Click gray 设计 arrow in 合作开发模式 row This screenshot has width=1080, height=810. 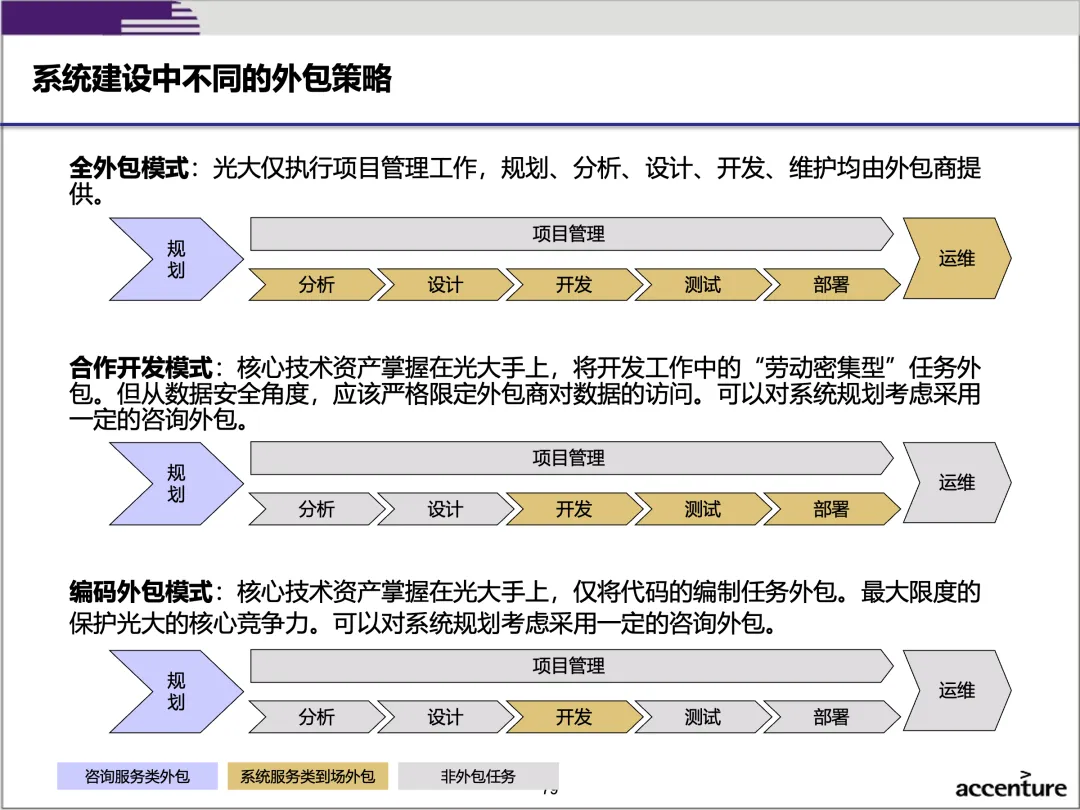point(446,509)
